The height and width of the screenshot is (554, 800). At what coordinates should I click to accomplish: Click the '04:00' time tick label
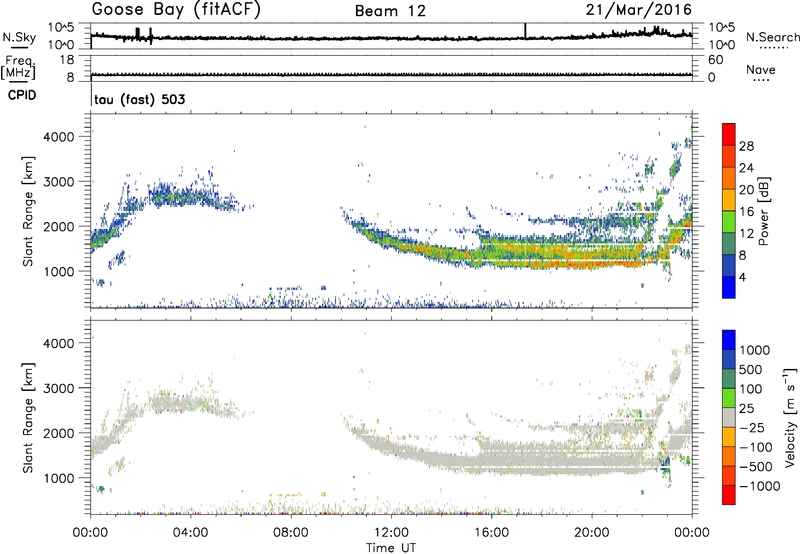(191, 533)
